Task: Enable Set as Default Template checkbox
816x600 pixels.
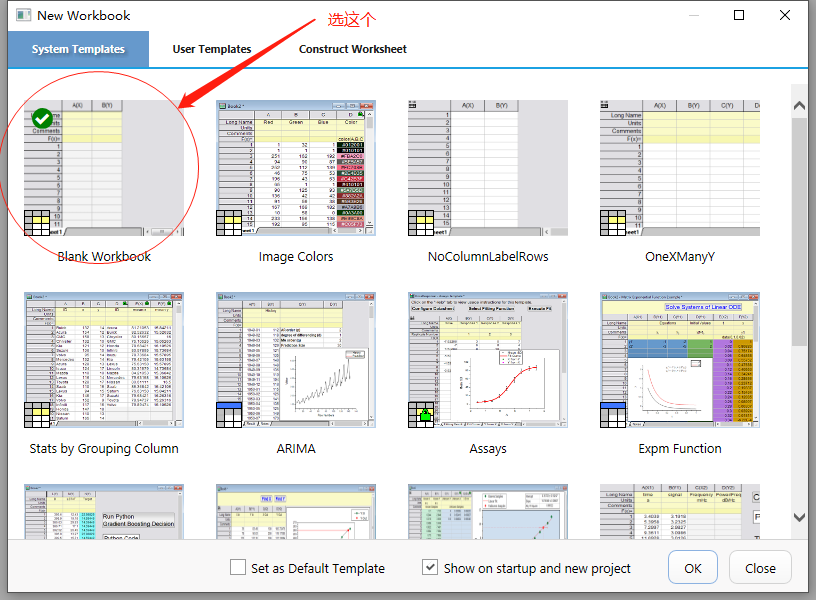Action: pyautogui.click(x=238, y=567)
